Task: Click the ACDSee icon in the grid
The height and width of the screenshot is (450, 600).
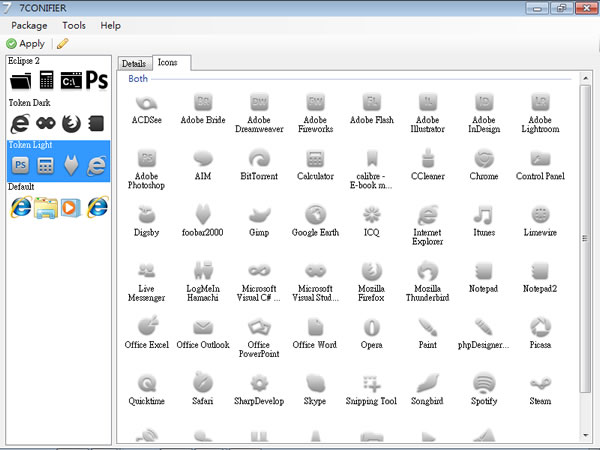Action: (x=147, y=103)
